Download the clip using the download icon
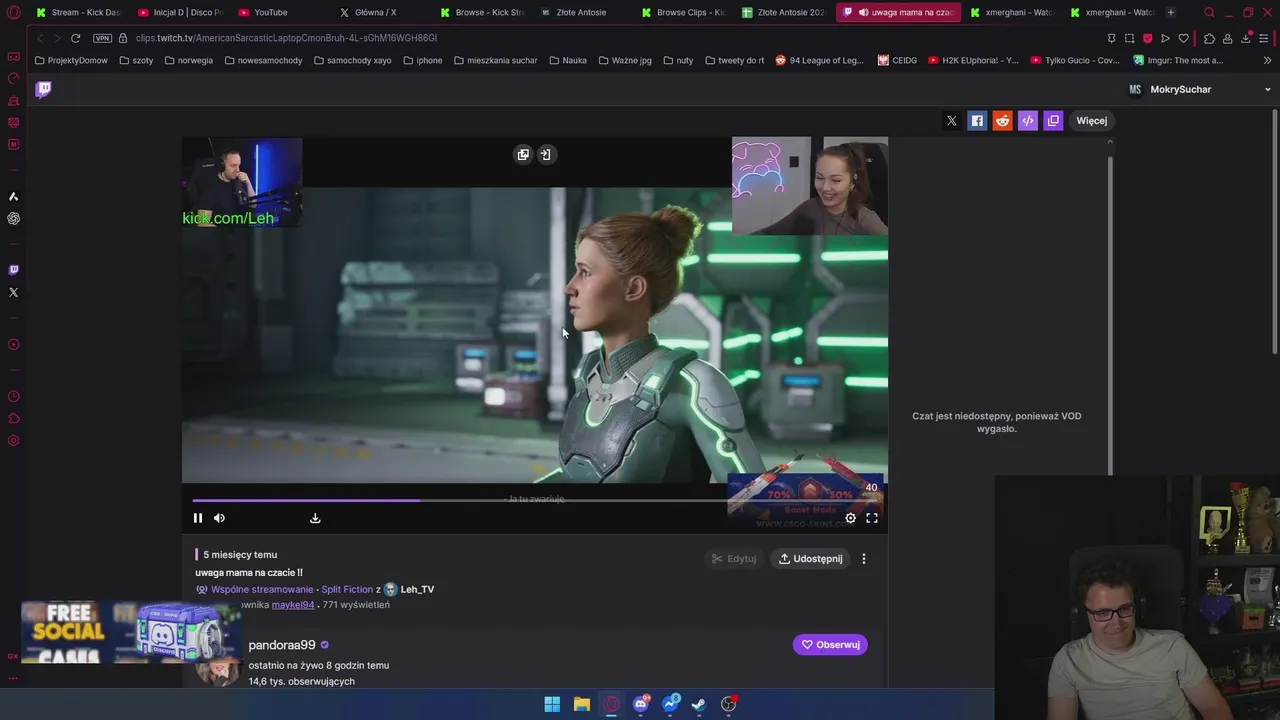Screen dimensions: 1280x720 [x=315, y=518]
